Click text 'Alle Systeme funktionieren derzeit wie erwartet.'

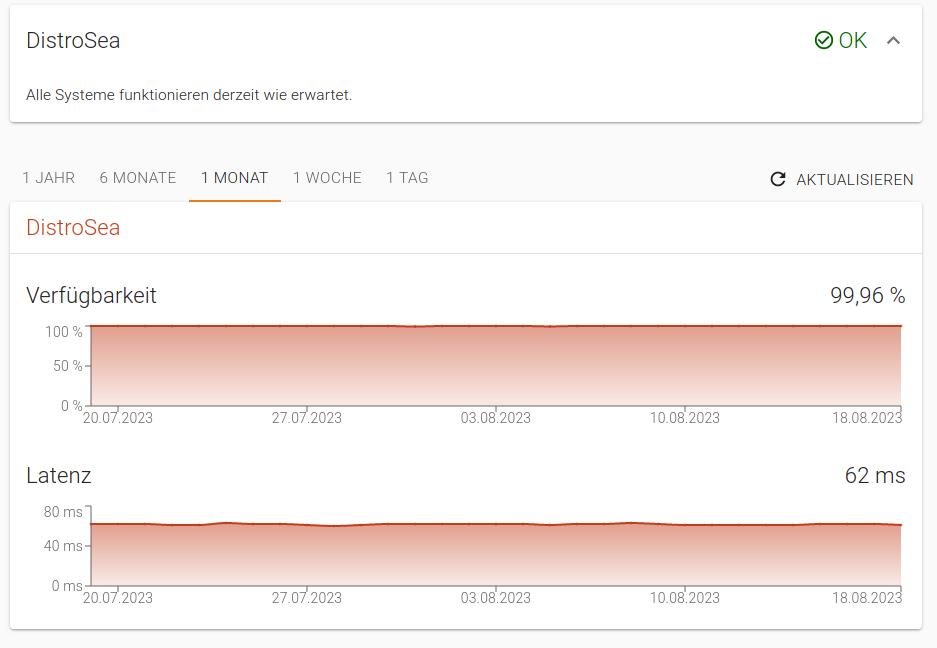point(189,94)
